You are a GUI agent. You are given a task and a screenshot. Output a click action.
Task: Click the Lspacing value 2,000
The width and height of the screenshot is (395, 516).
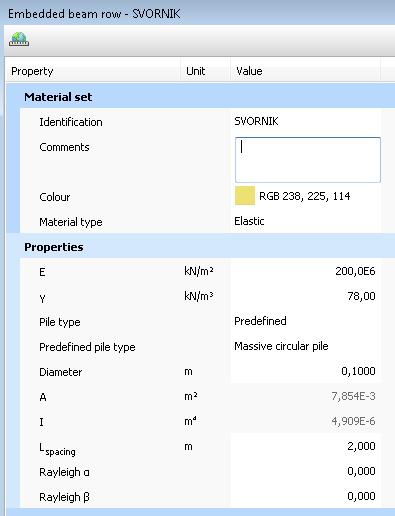pos(305,446)
